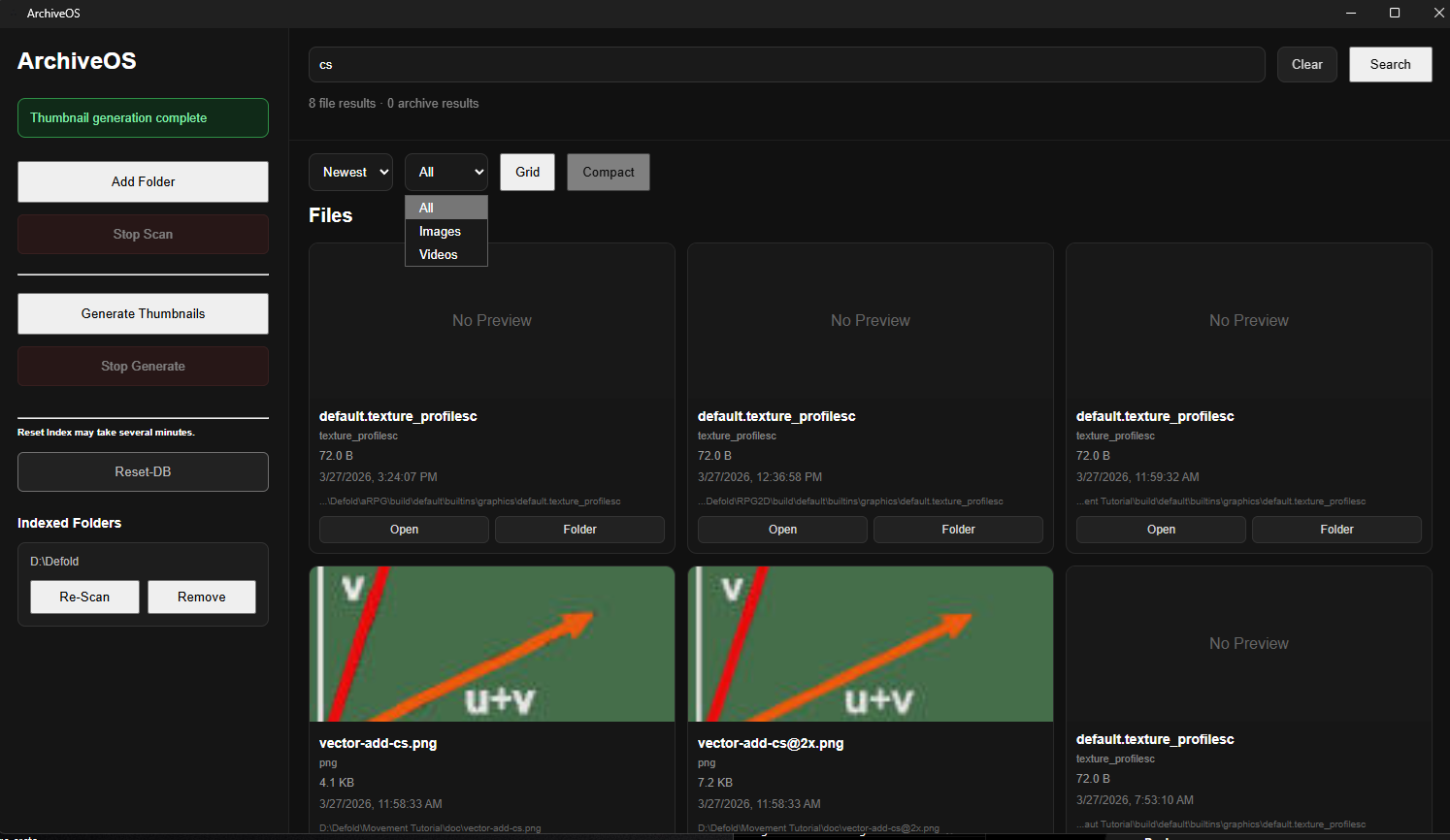Click the search input field containing cs
This screenshot has height=840, width=1450.
pos(787,64)
